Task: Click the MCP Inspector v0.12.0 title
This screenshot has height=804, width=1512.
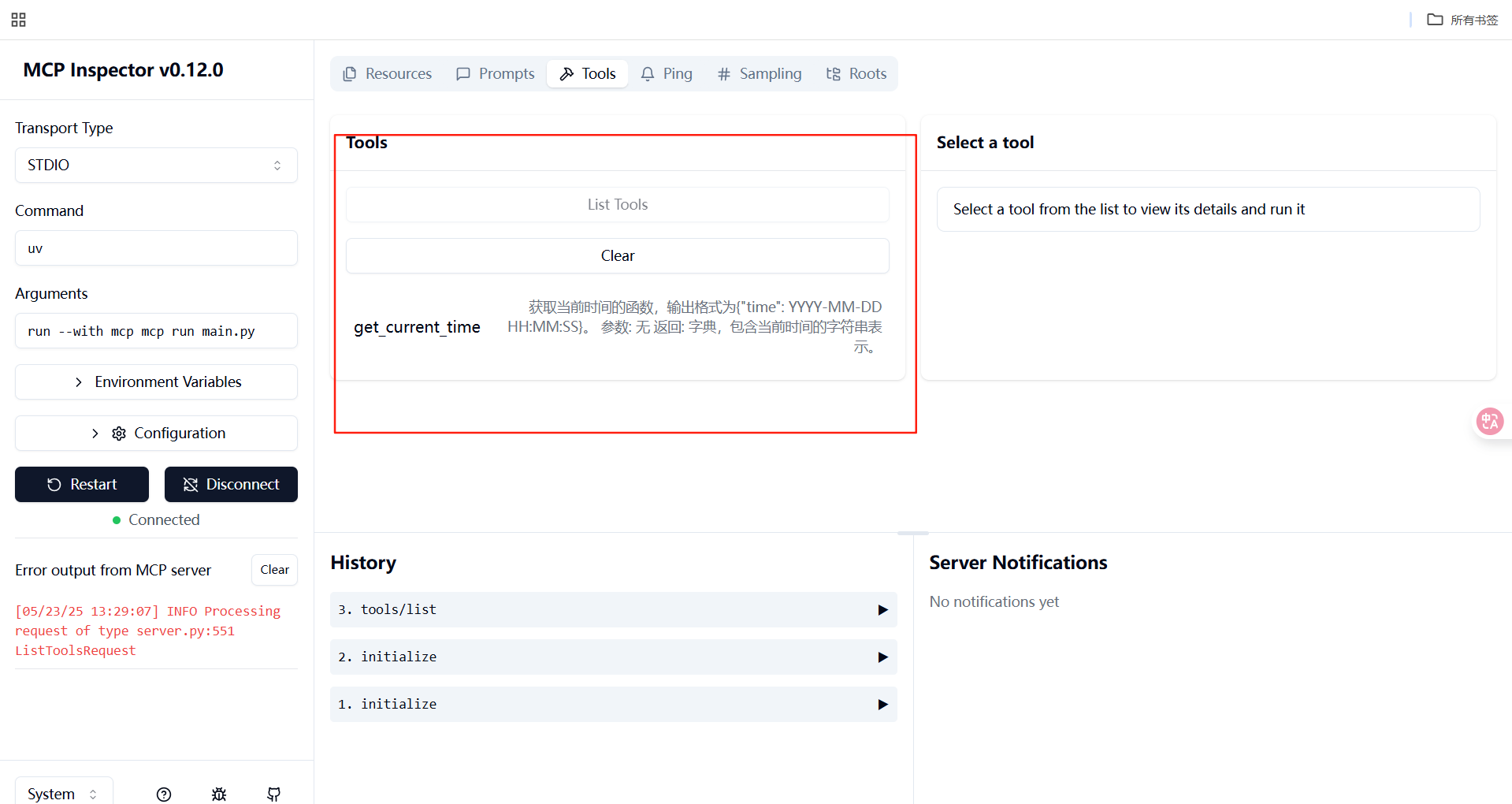Action: [123, 69]
